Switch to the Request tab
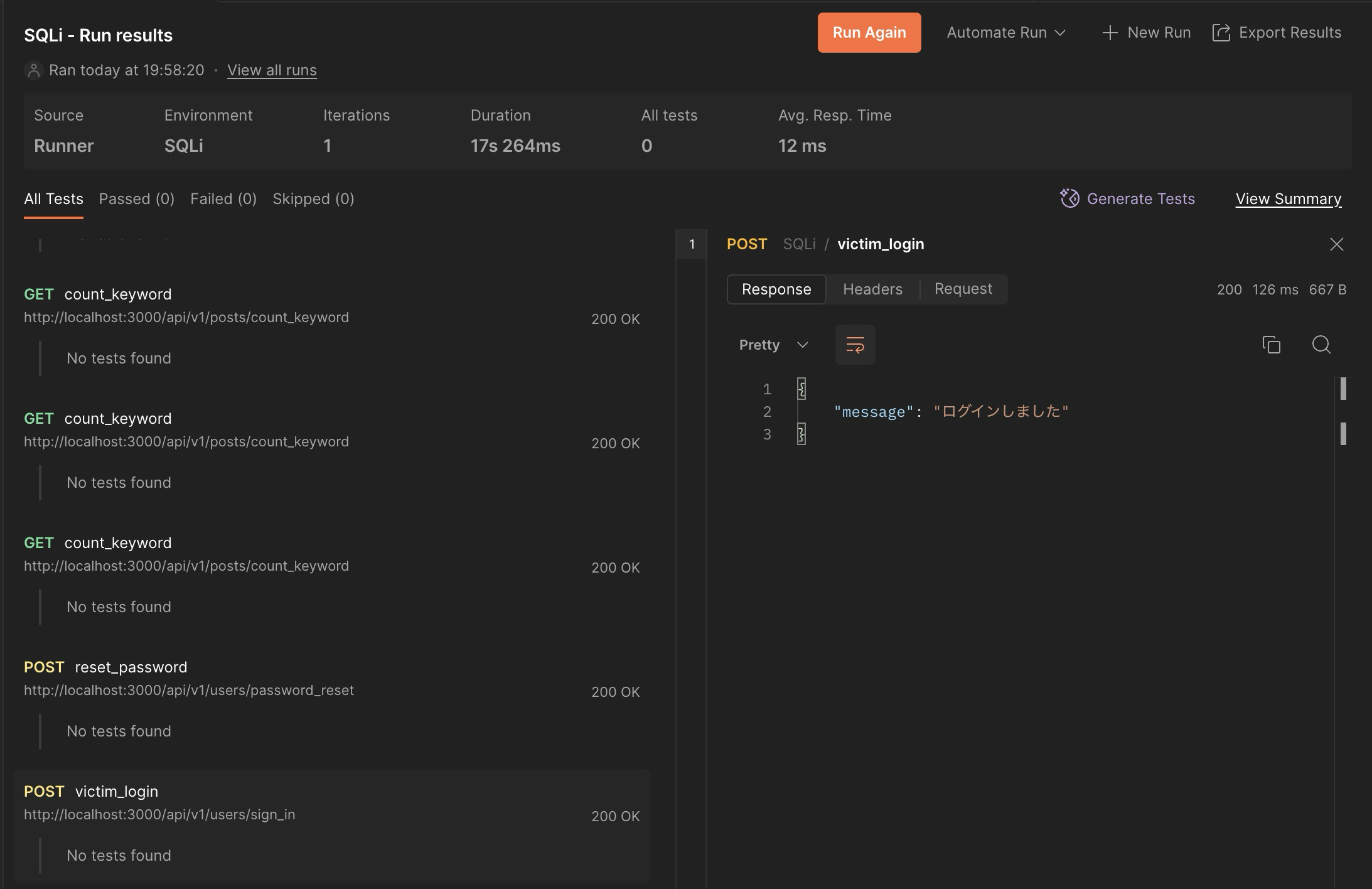The height and width of the screenshot is (889, 1372). [x=963, y=289]
